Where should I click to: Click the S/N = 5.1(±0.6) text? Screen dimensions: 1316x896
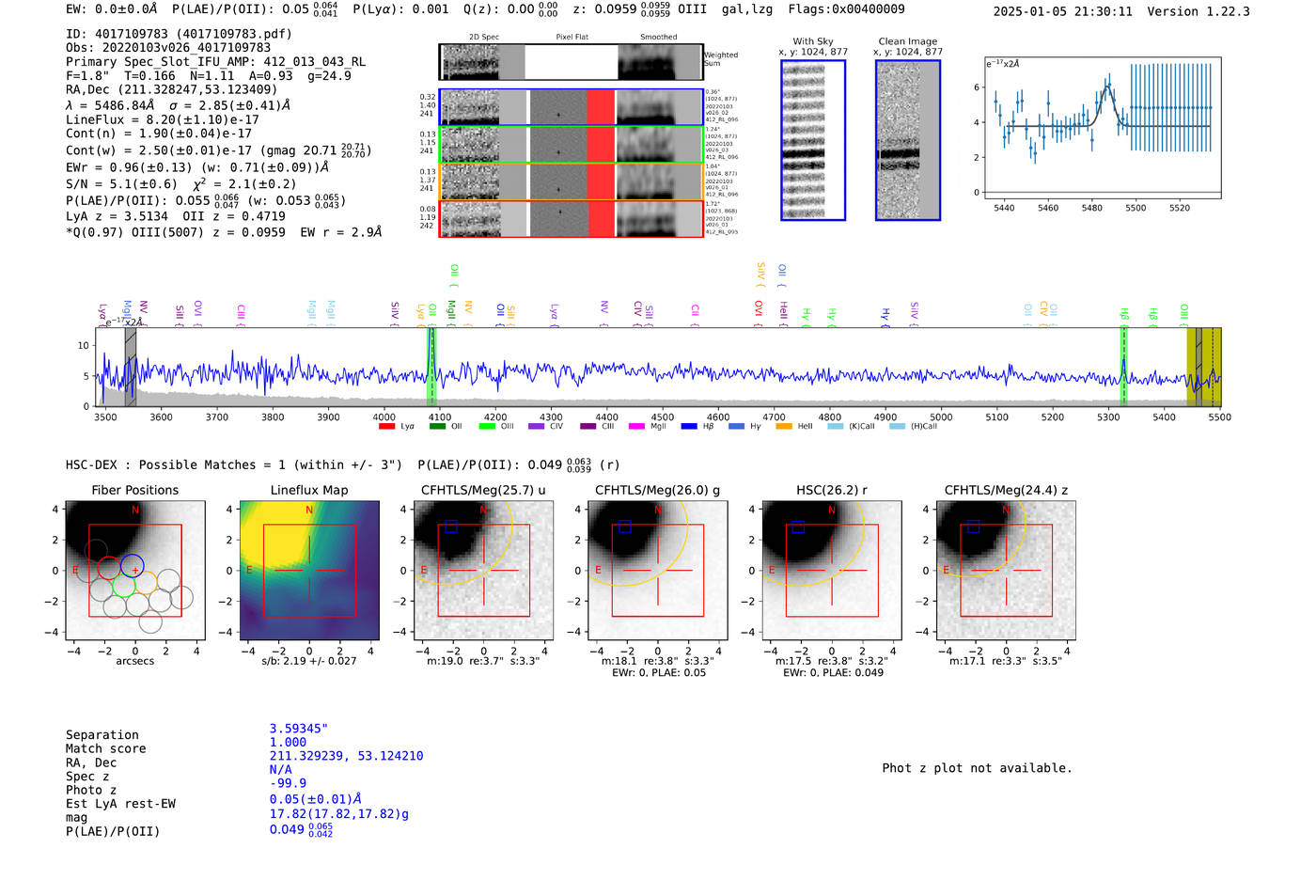[121, 184]
